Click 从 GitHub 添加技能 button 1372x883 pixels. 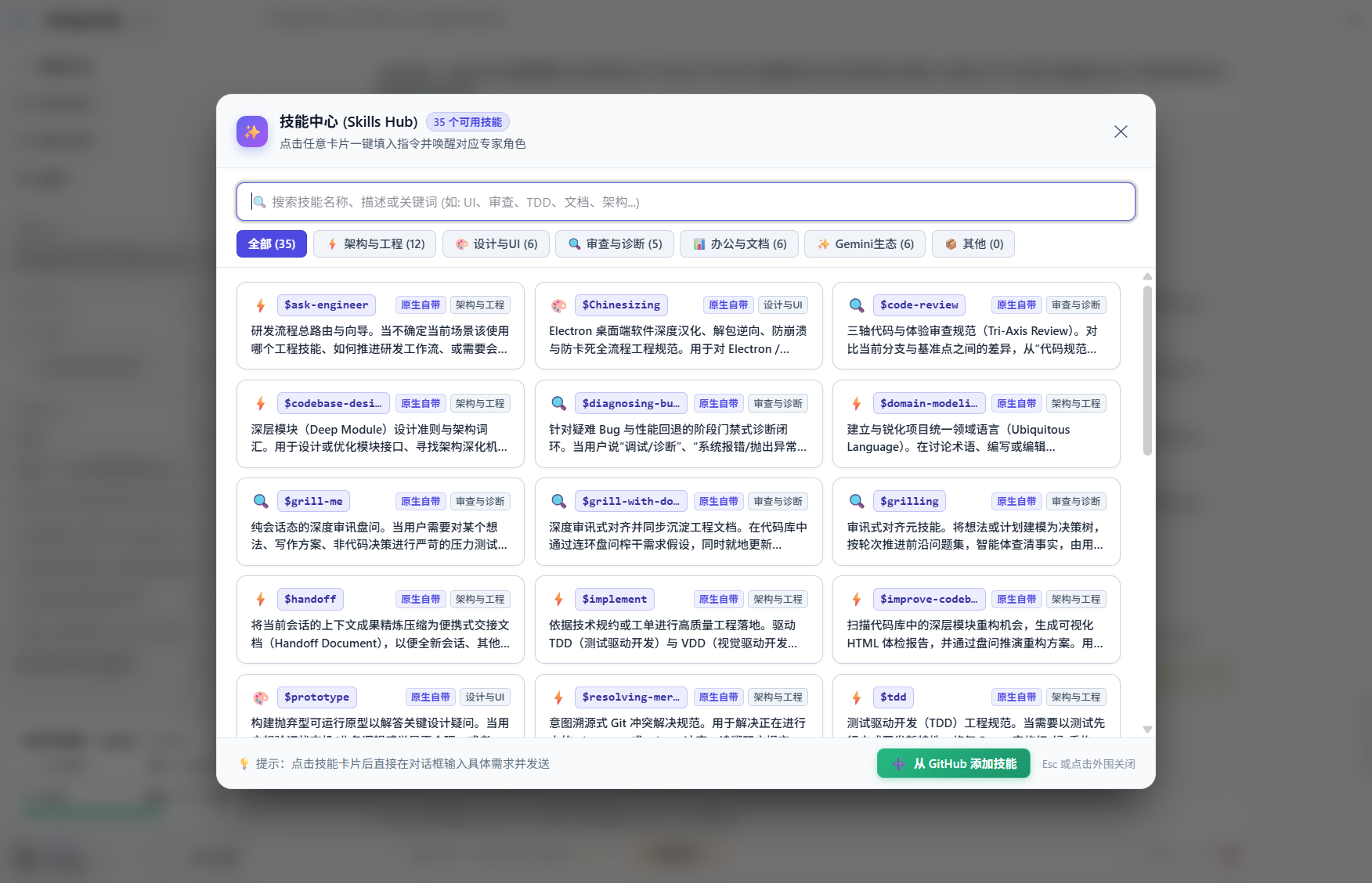click(x=954, y=763)
